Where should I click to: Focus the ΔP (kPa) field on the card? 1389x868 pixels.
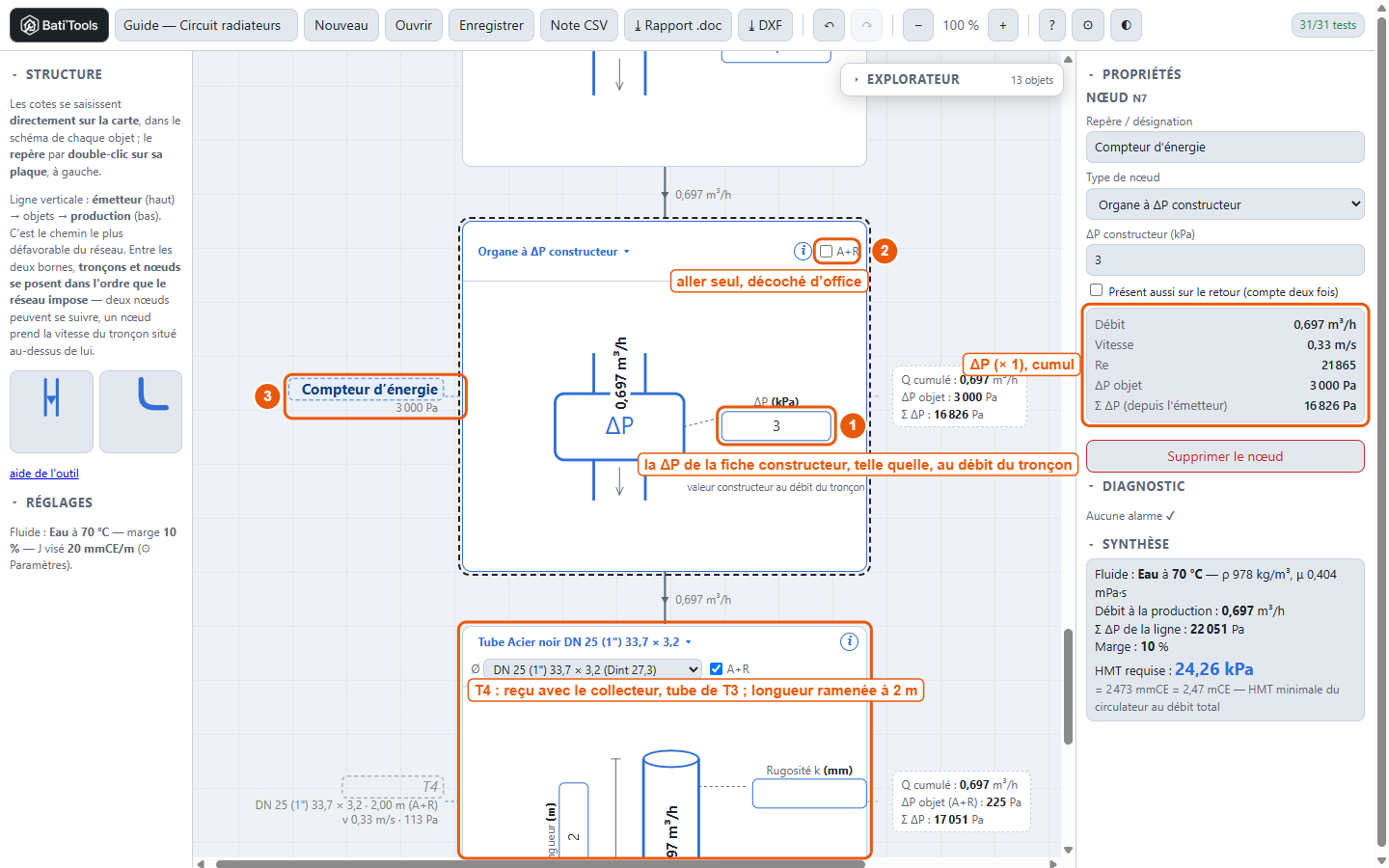(x=776, y=425)
